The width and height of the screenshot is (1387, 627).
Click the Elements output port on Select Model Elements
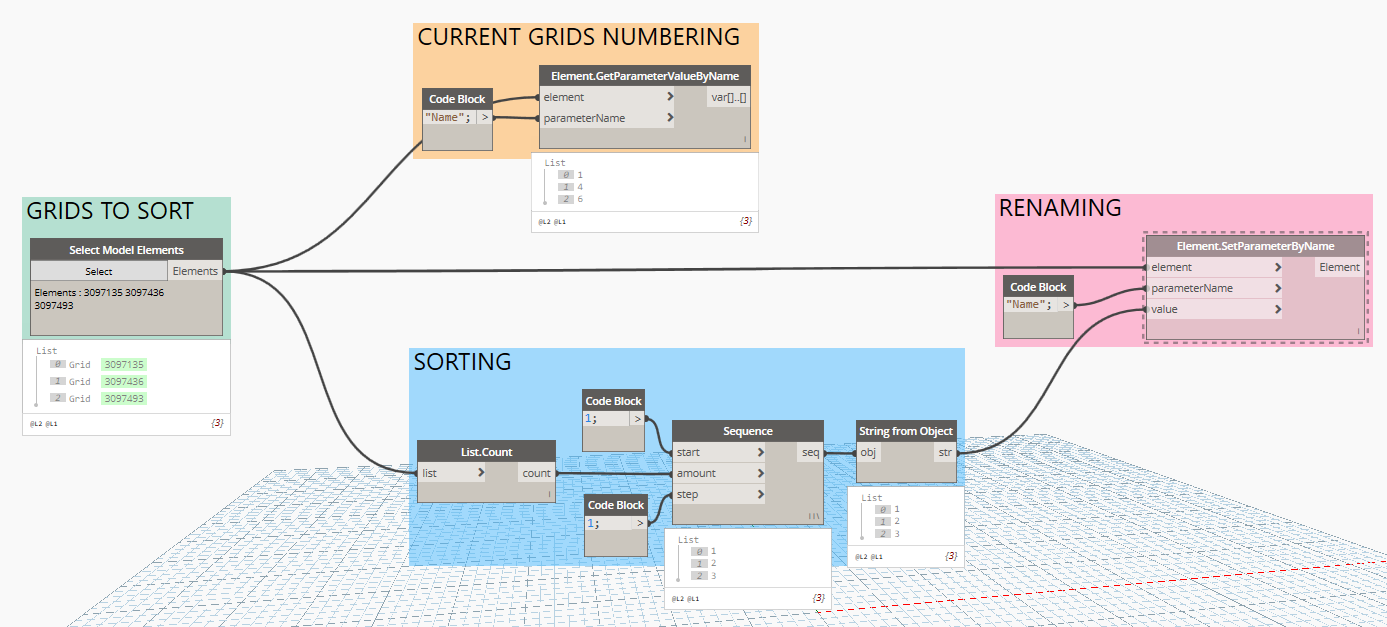(195, 270)
